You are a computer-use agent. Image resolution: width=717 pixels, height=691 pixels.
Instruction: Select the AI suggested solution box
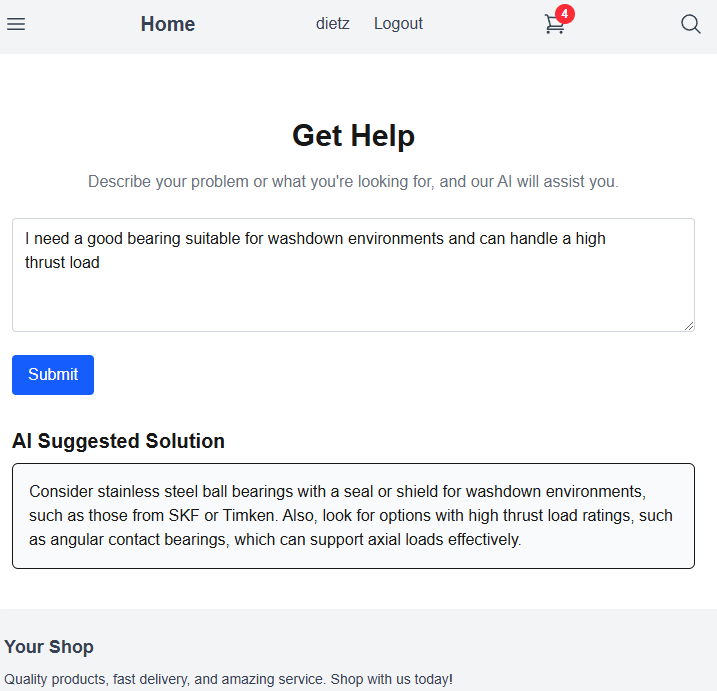click(353, 516)
